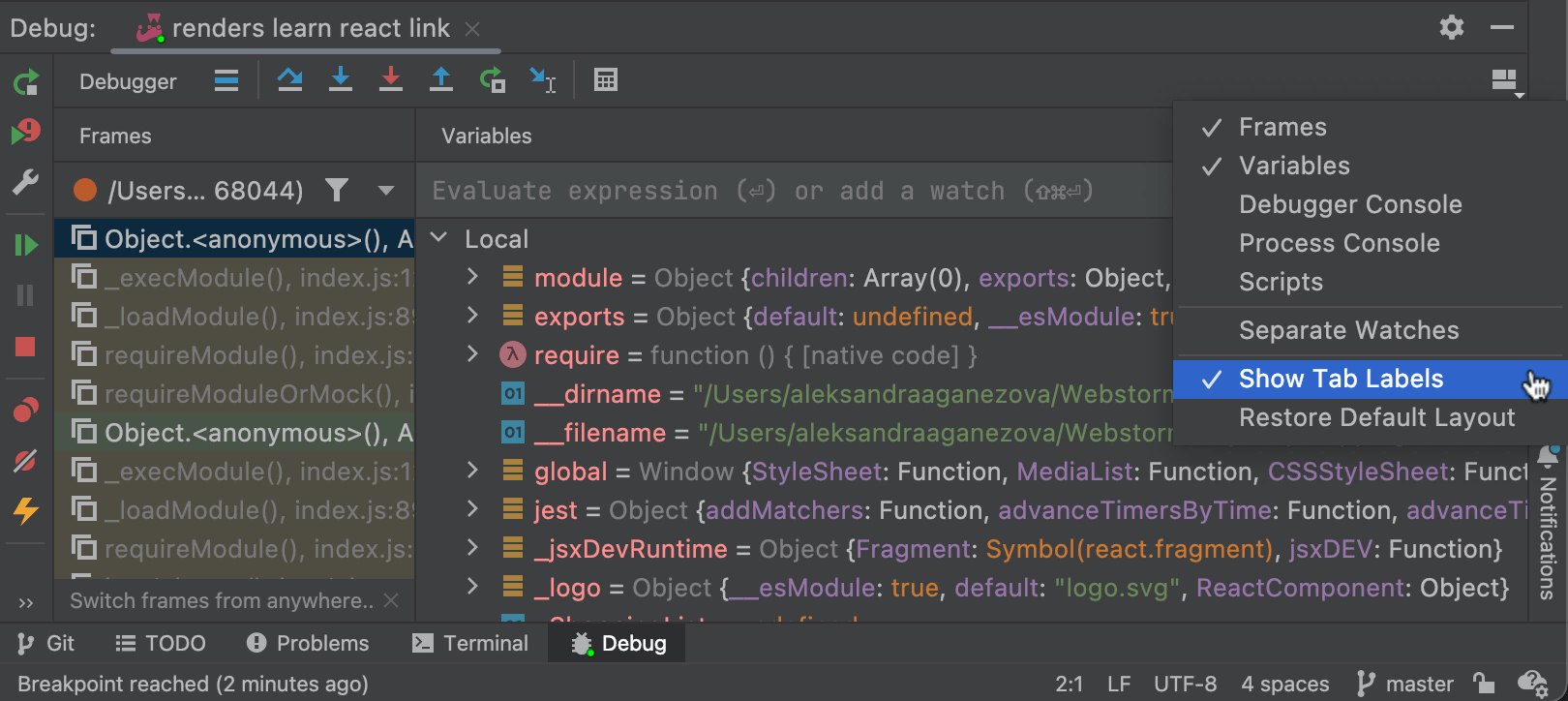The image size is (1568, 701).
Task: Switch to the Terminal tool window tab
Action: [x=471, y=644]
